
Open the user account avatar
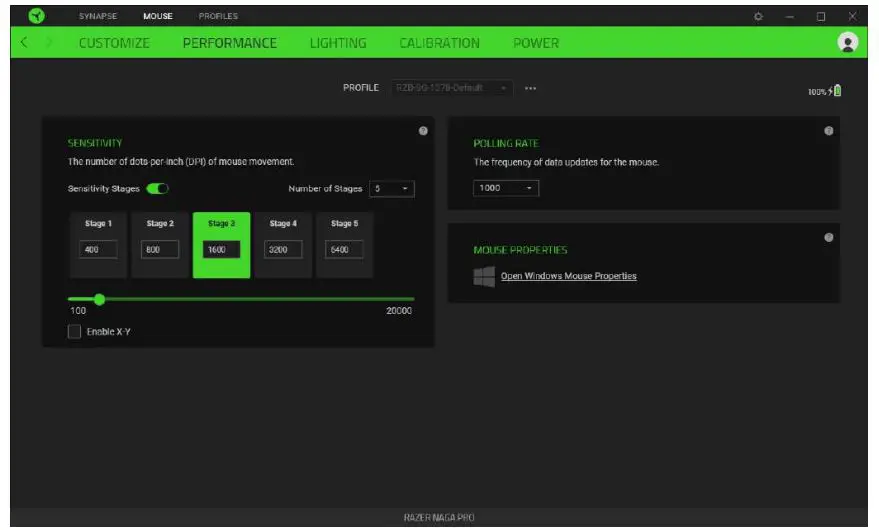[848, 43]
